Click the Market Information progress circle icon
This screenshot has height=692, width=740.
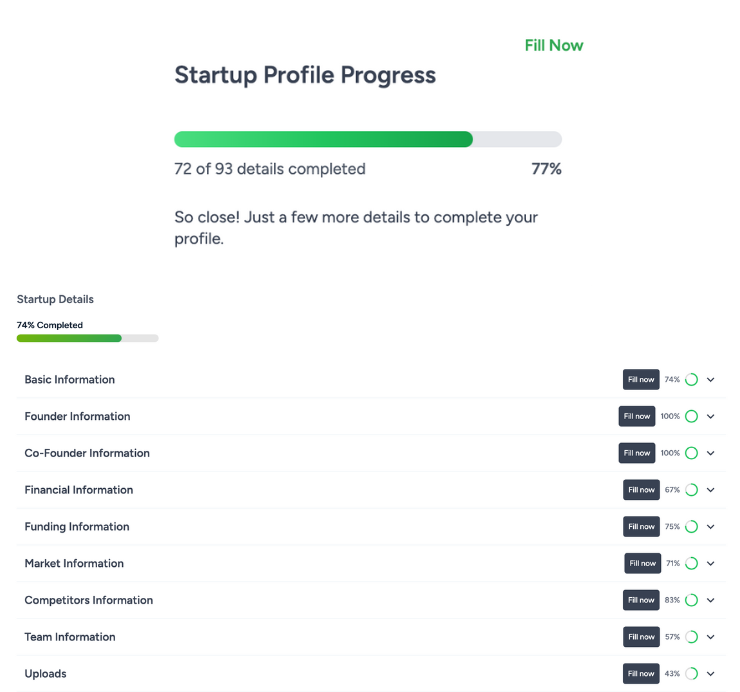pyautogui.click(x=691, y=563)
